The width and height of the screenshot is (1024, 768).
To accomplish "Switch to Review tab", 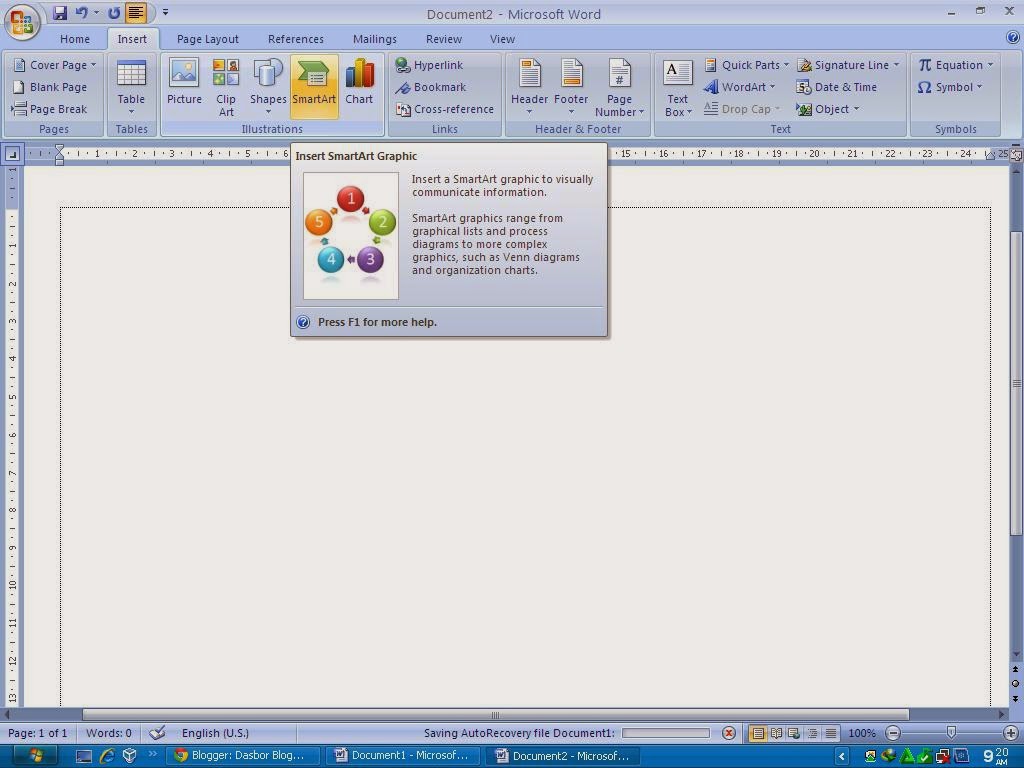I will 444,39.
